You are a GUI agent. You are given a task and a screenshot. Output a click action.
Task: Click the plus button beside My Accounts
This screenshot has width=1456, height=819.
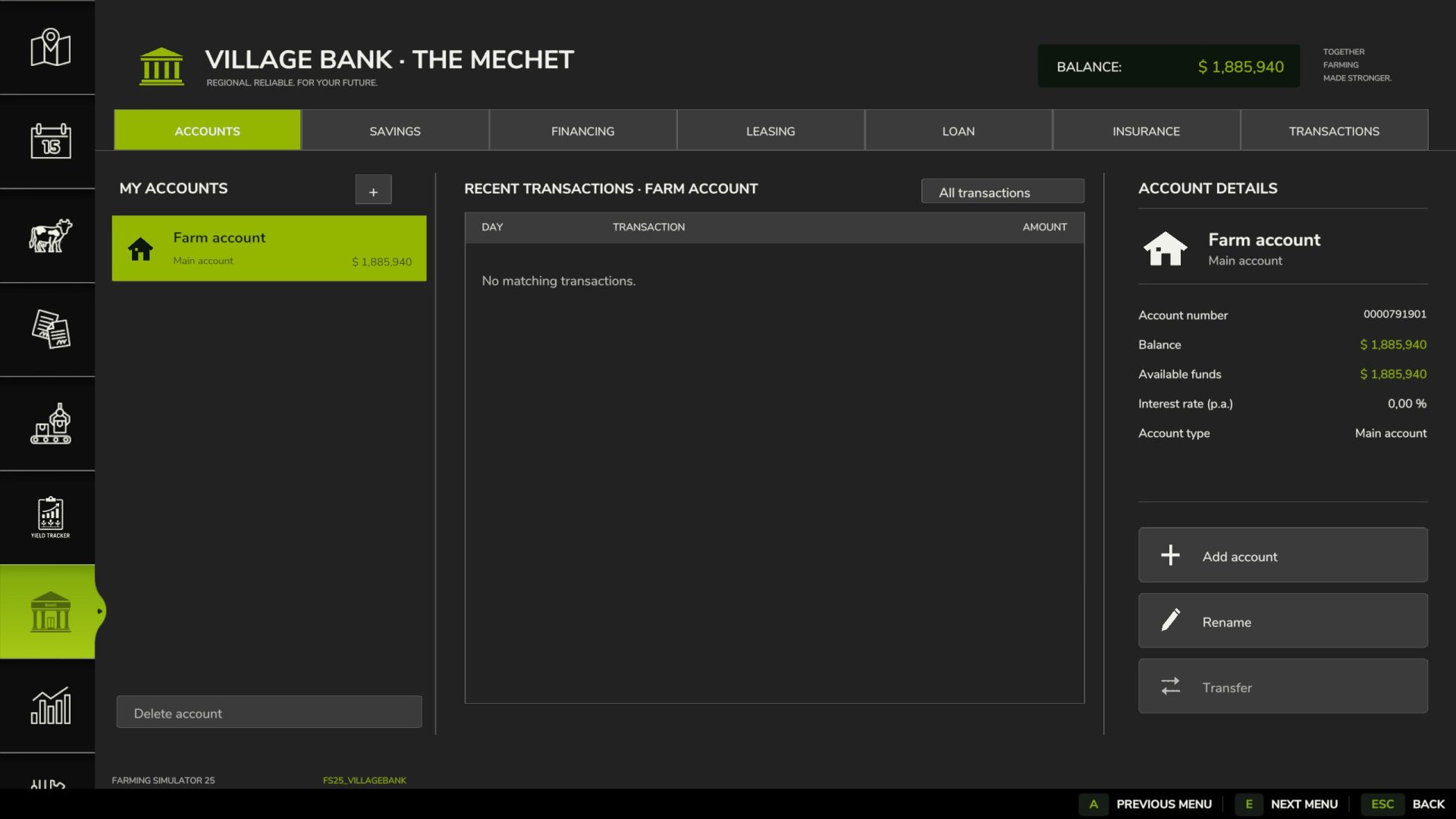(373, 190)
